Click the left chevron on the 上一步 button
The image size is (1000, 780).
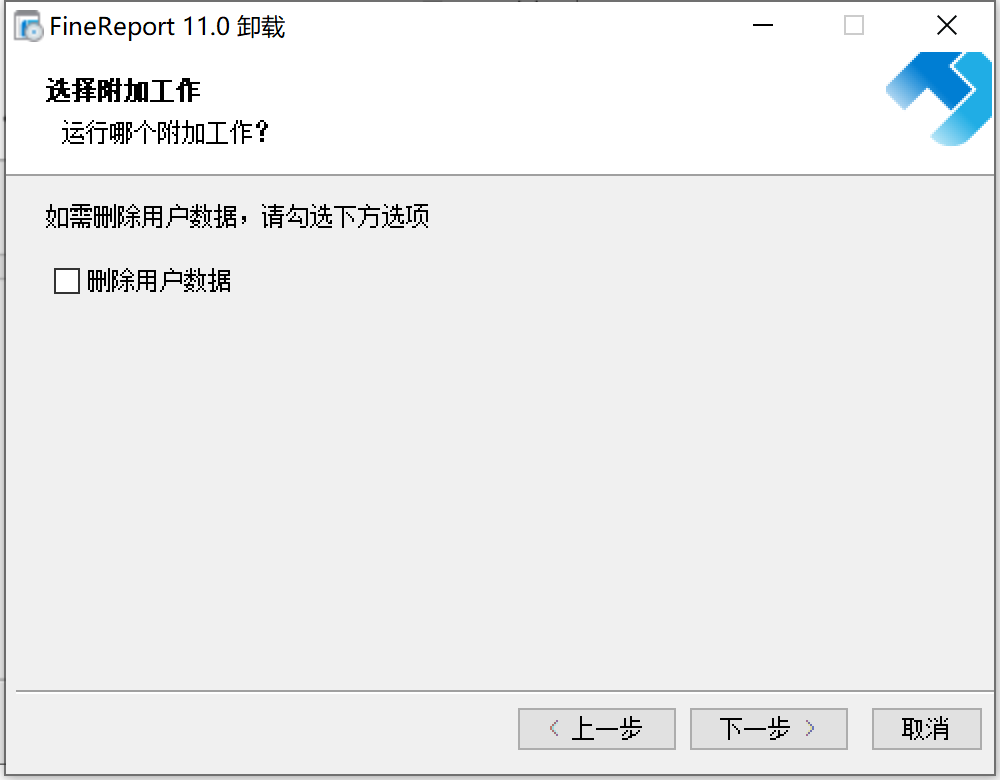[x=554, y=728]
